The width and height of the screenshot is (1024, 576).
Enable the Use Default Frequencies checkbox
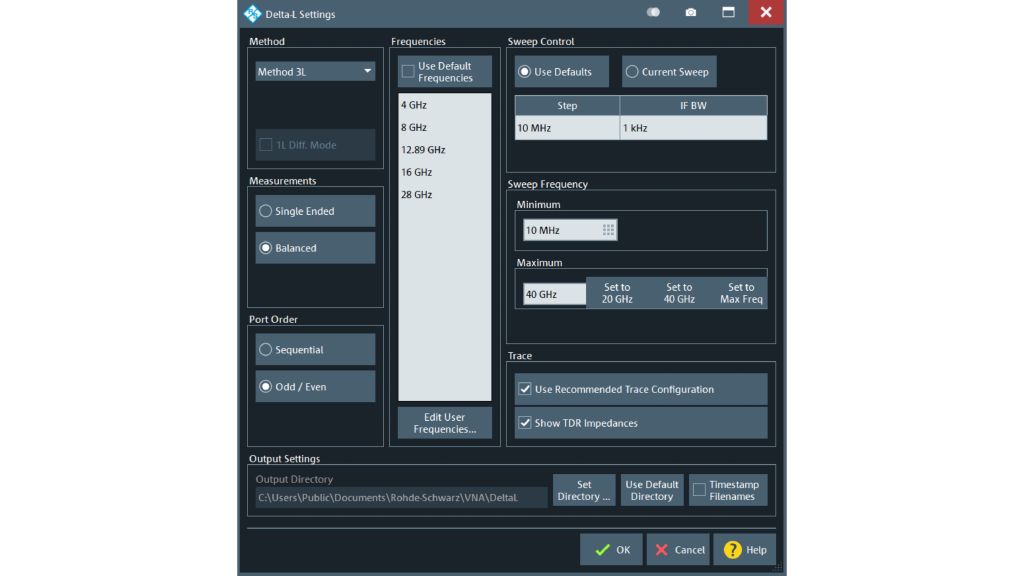pyautogui.click(x=408, y=71)
